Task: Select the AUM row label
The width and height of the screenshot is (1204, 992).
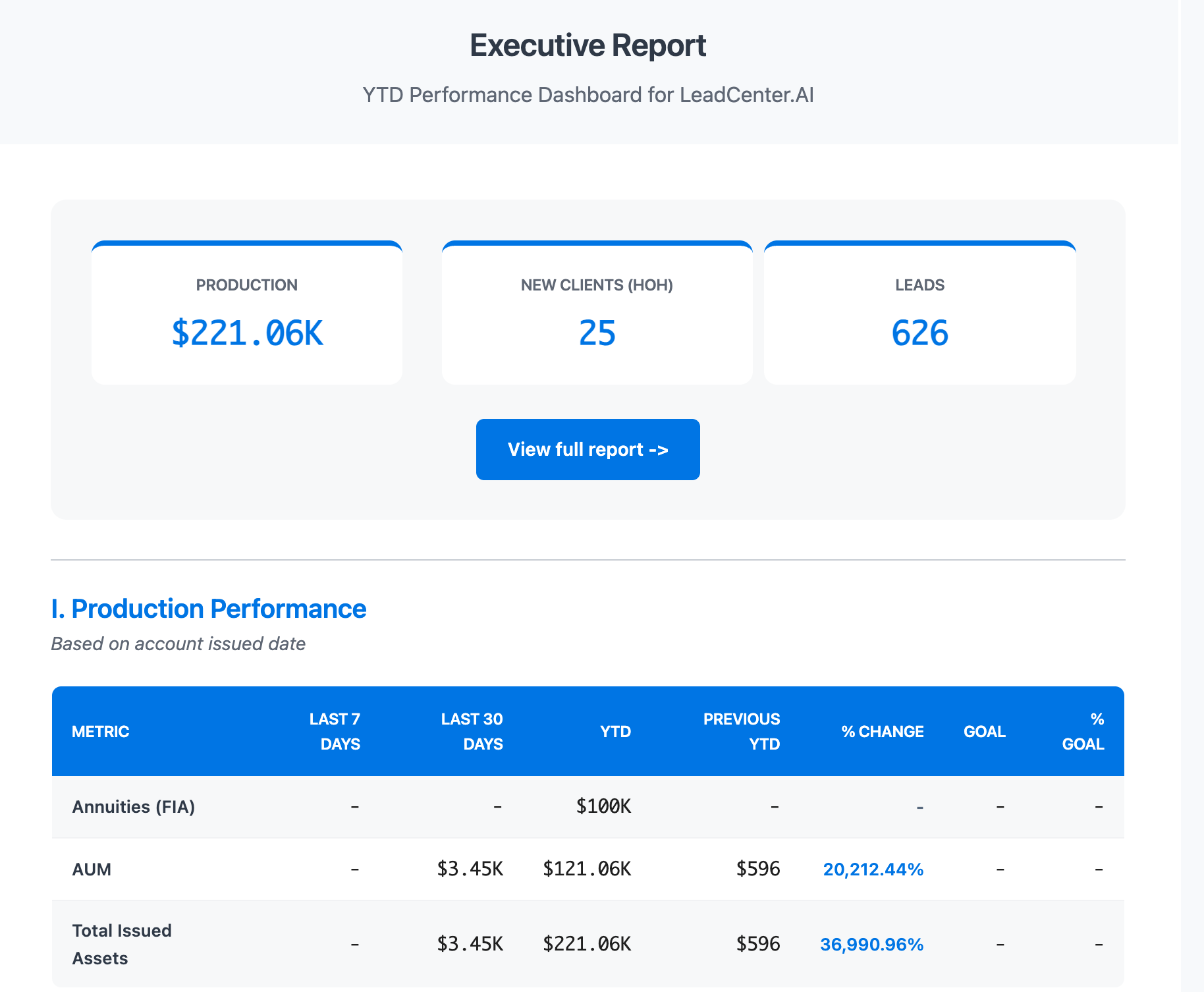Action: [x=92, y=869]
